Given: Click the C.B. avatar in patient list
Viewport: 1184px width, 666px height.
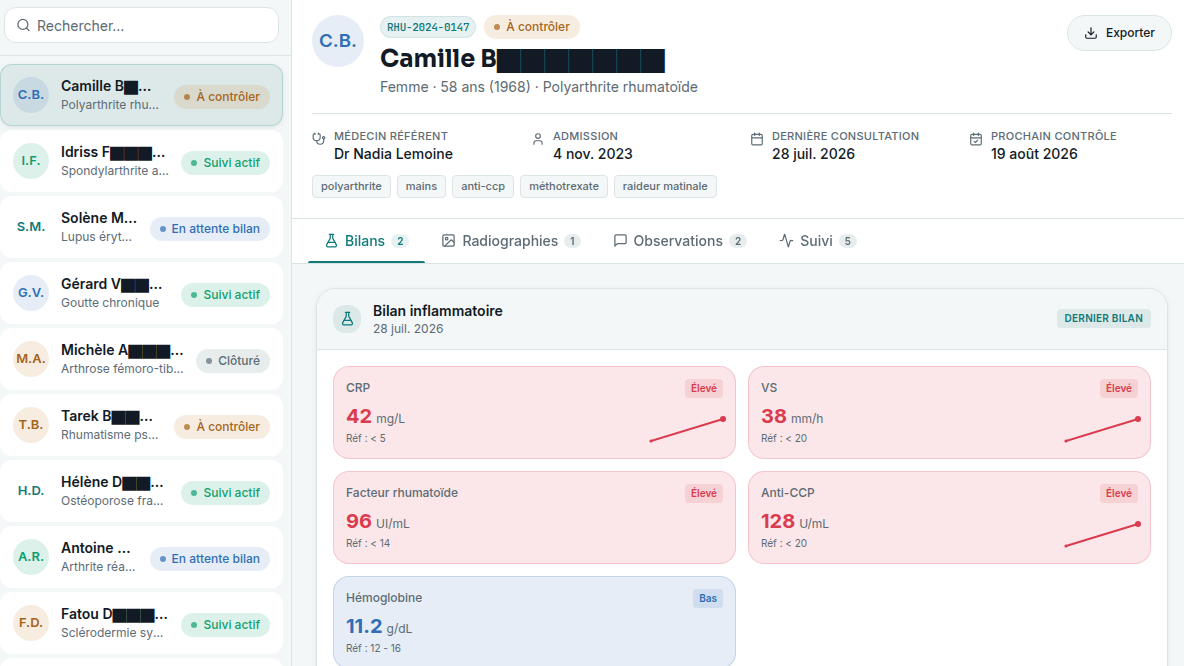Looking at the screenshot, I should (31, 95).
